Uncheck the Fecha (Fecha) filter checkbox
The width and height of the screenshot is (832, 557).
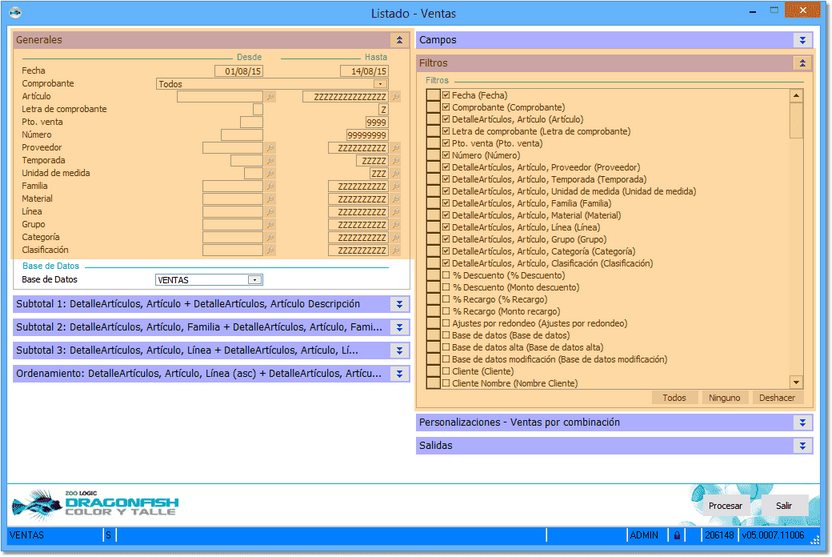click(x=446, y=95)
